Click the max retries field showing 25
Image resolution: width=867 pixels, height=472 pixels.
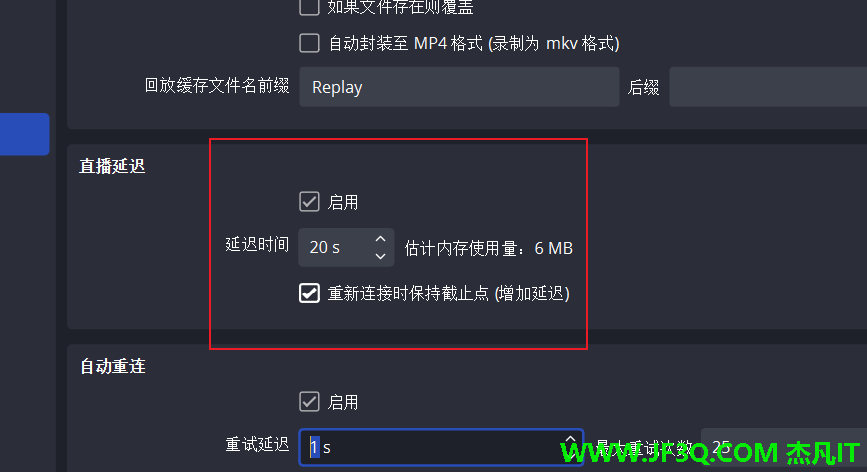pos(784,447)
